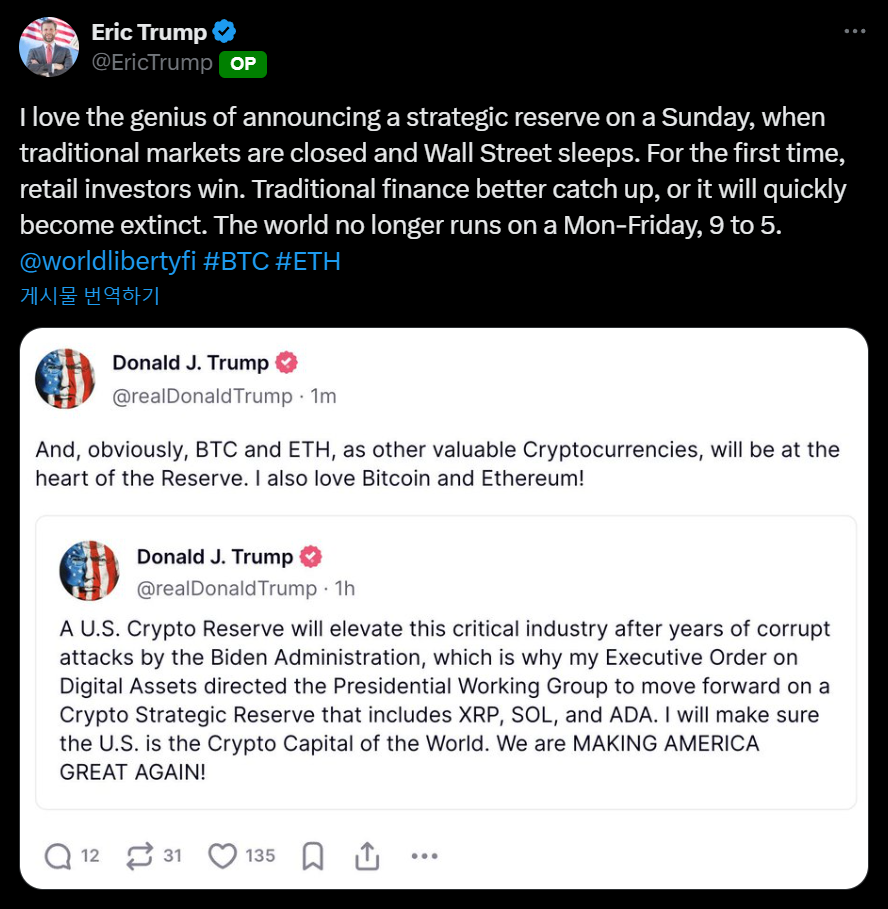Click the @worldlibertyfi mention link
This screenshot has height=909, width=888.
pyautogui.click(x=107, y=262)
